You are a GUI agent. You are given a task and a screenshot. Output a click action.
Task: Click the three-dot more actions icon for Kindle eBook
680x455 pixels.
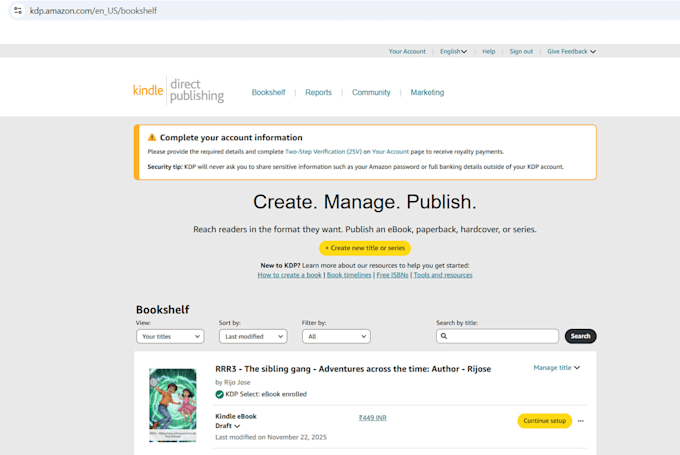point(581,421)
